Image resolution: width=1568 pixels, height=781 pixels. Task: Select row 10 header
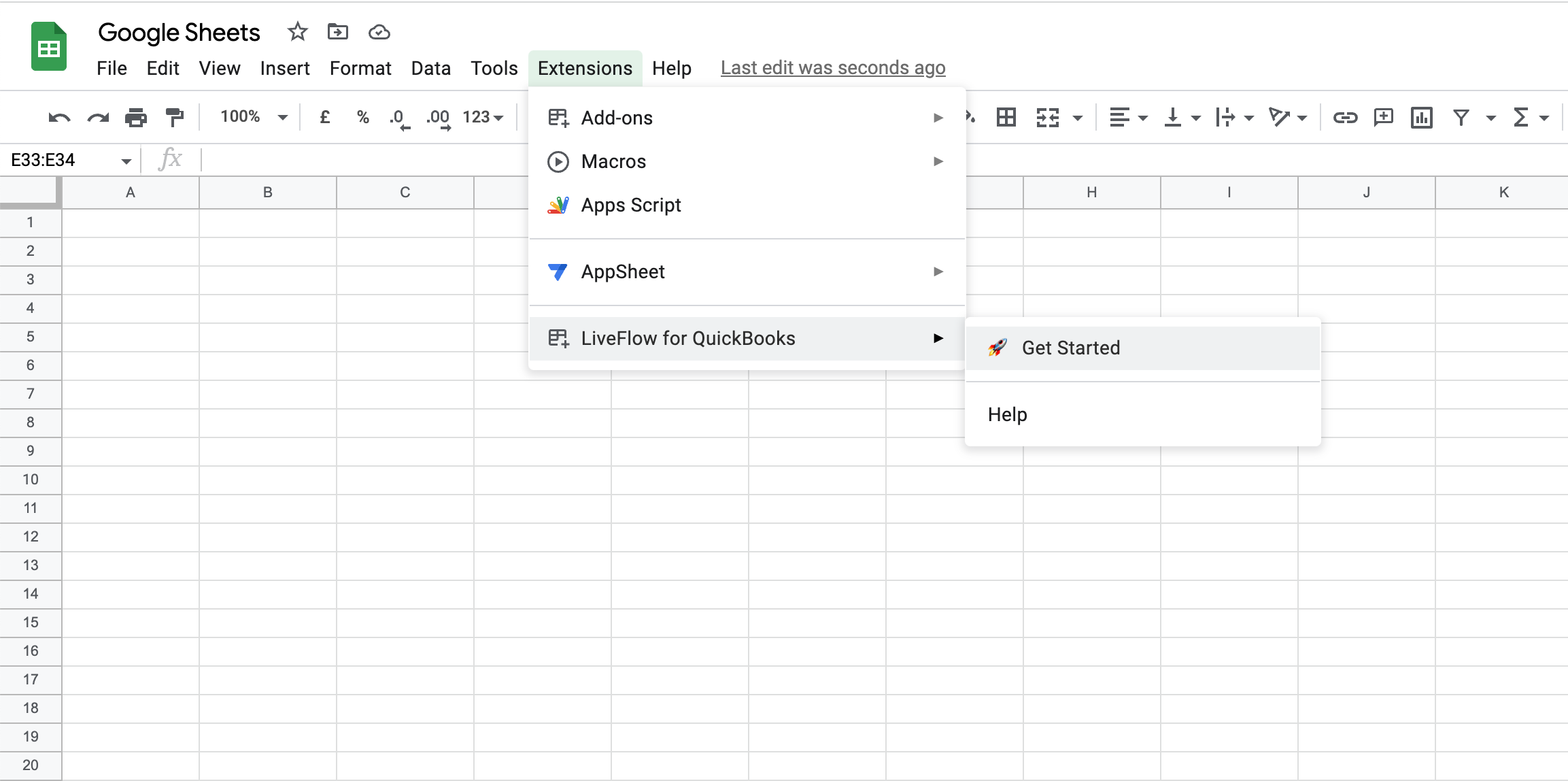31,480
